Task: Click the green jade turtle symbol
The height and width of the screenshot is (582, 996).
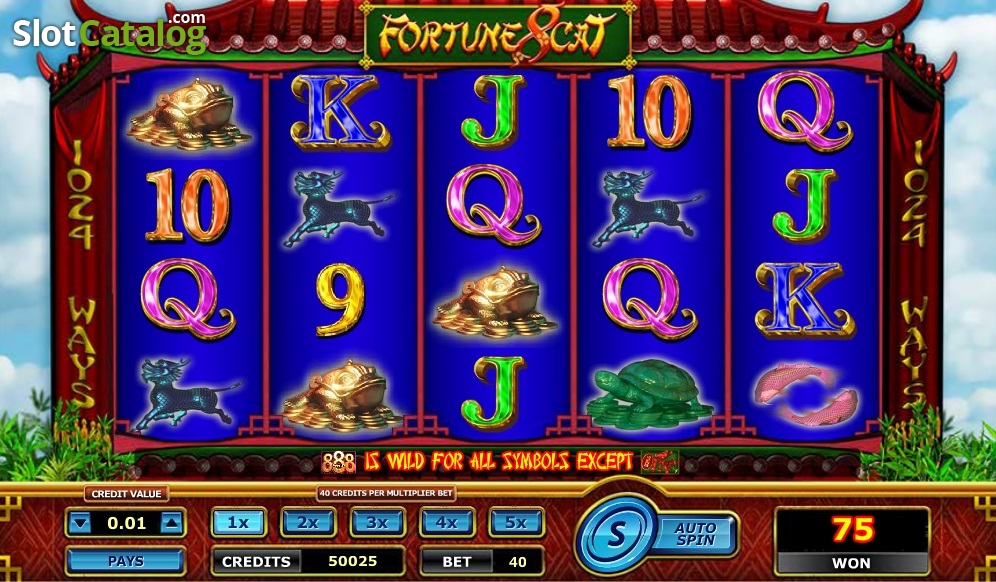Action: [649, 393]
